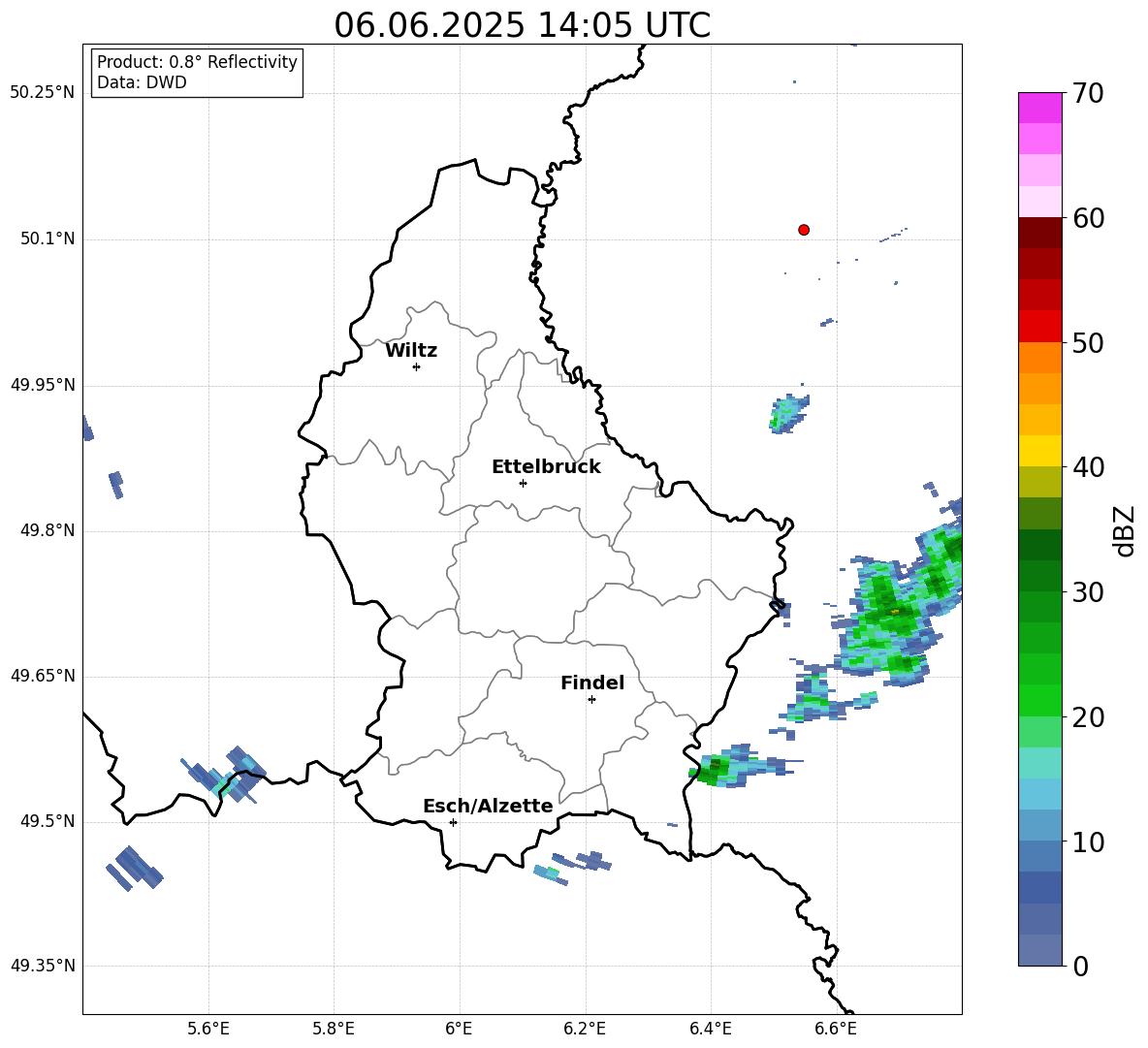Click the 50.25°N latitude label

pos(43,93)
